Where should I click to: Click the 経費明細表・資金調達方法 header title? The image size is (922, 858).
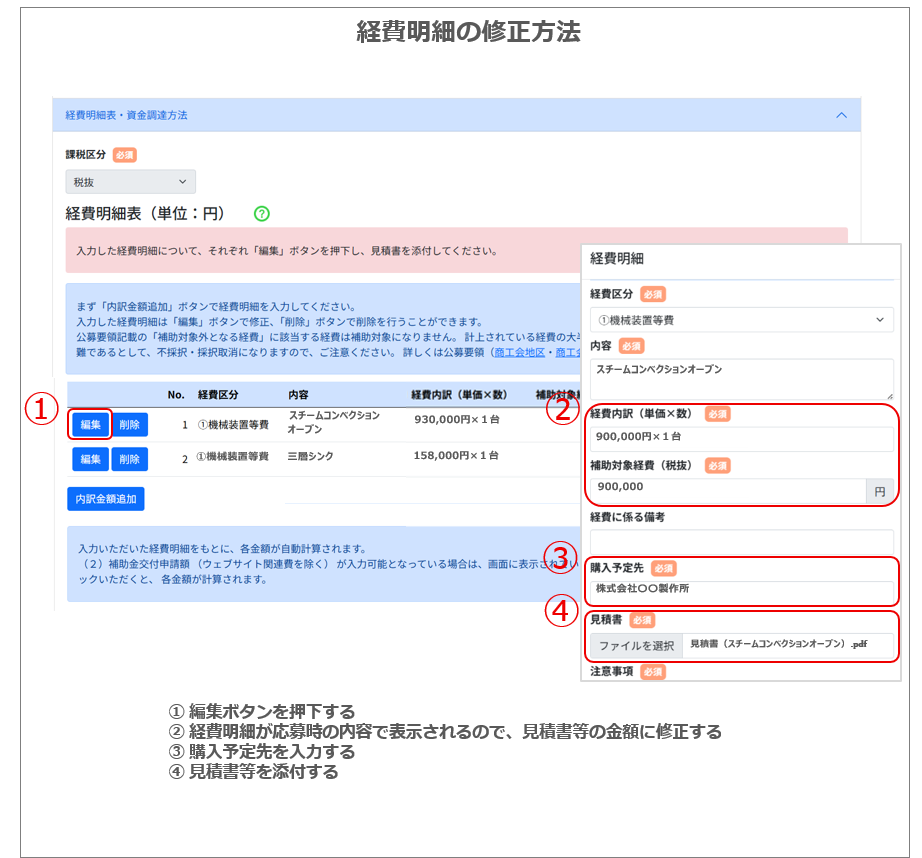pos(126,115)
